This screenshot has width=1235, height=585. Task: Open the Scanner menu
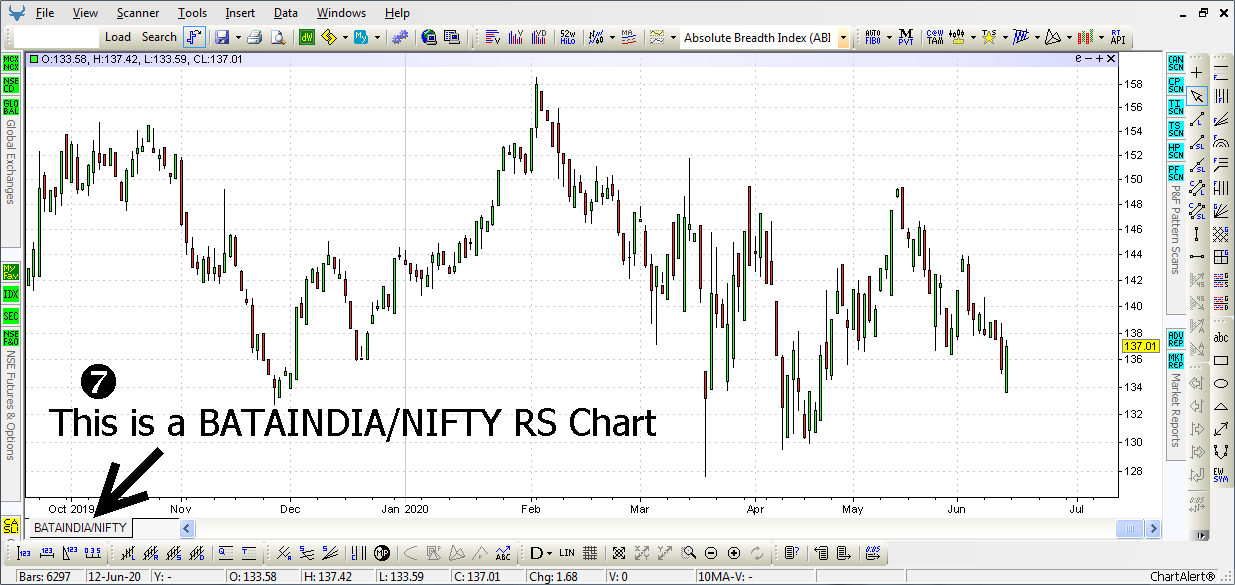[x=137, y=13]
